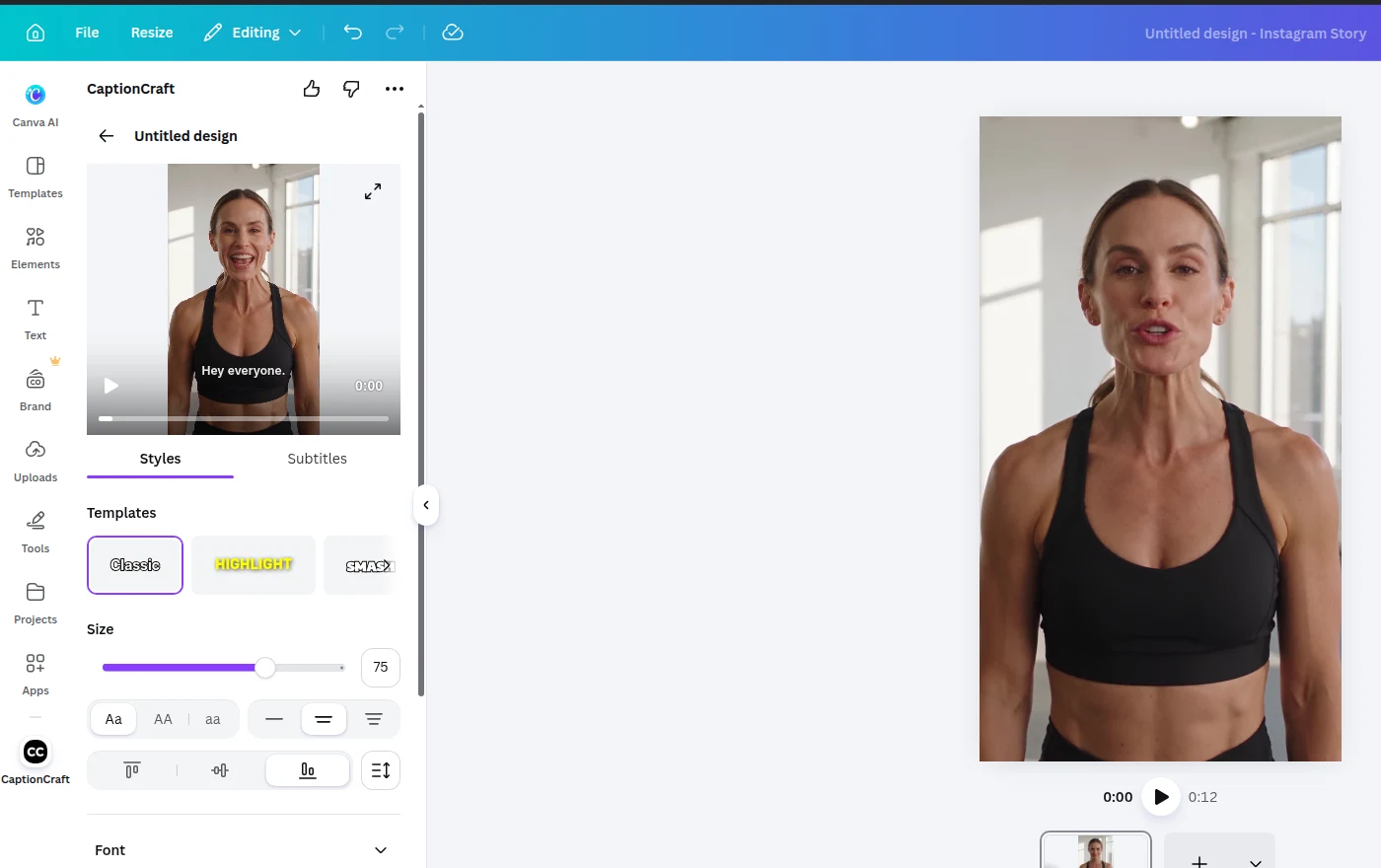The image size is (1381, 868).
Task: Align captions to the top
Action: coord(132,770)
